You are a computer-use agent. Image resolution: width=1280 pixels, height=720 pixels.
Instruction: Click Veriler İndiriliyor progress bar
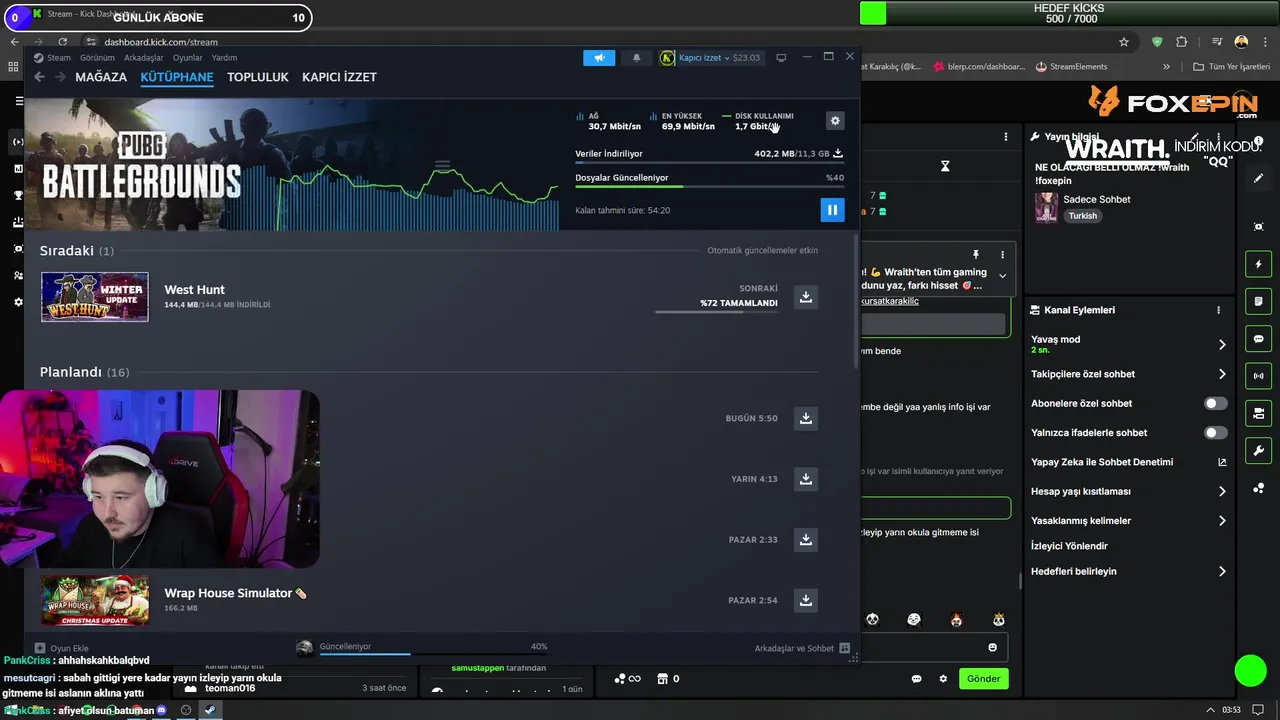pyautogui.click(x=709, y=163)
